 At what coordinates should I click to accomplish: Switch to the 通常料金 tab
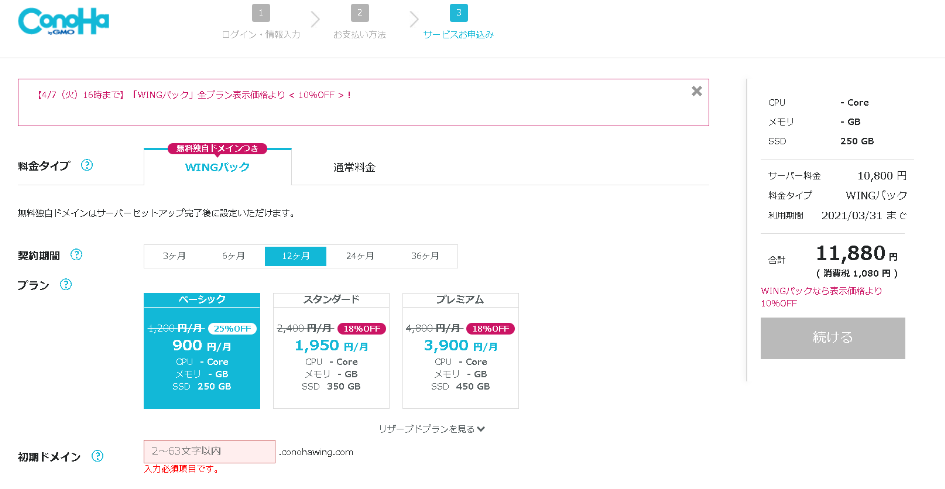pyautogui.click(x=354, y=168)
